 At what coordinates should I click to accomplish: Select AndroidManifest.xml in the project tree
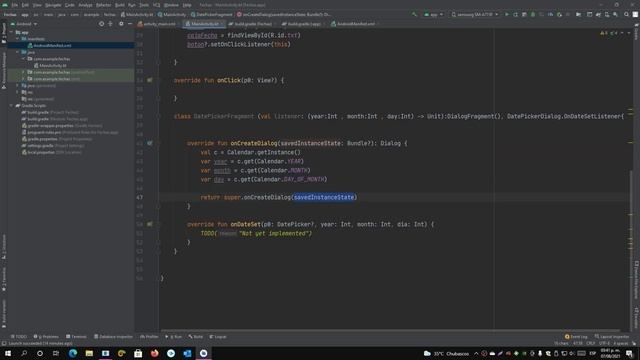coord(52,45)
